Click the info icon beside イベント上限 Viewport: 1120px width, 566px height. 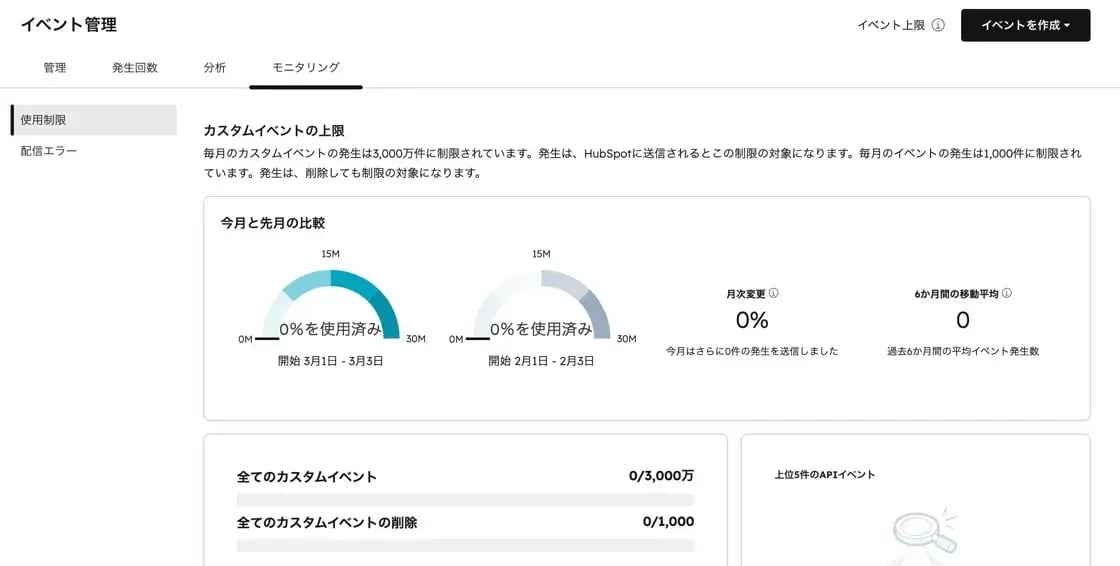point(938,25)
